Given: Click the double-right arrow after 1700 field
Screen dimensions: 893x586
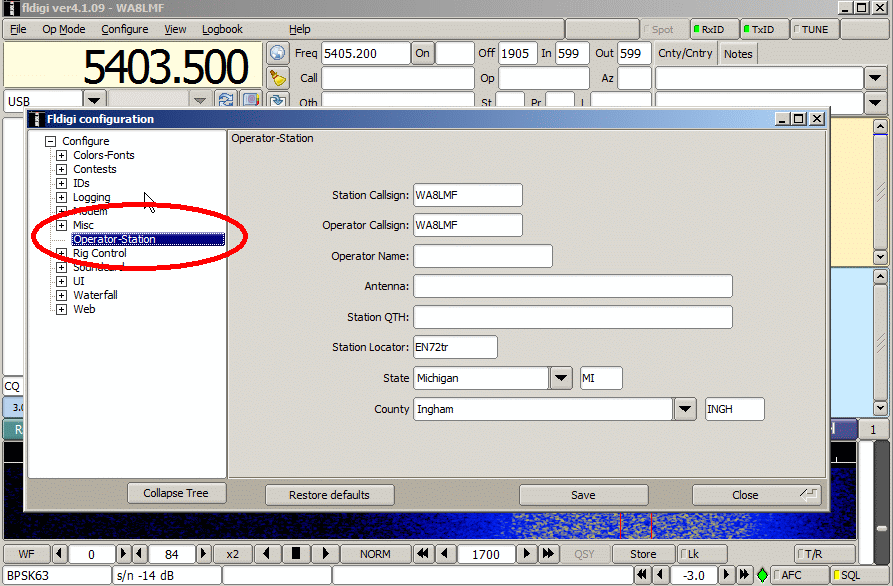Looking at the screenshot, I should [548, 554].
